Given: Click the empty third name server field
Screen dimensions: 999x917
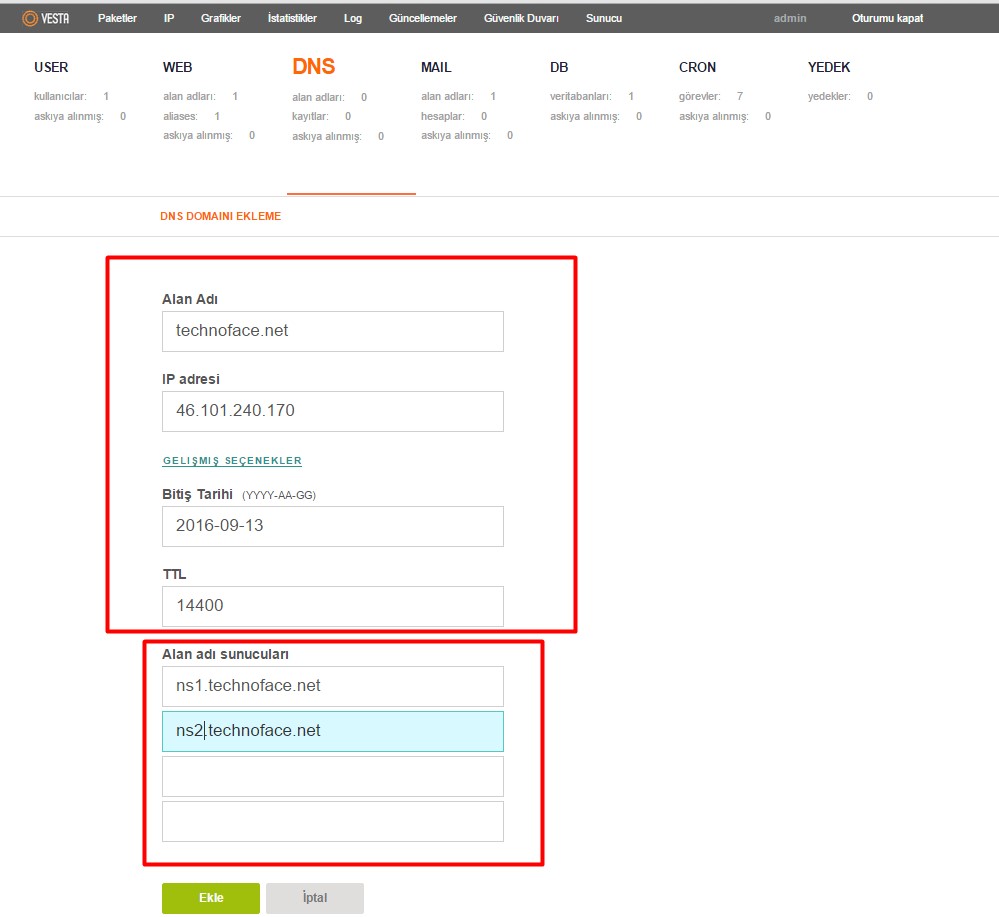Looking at the screenshot, I should click(x=332, y=776).
